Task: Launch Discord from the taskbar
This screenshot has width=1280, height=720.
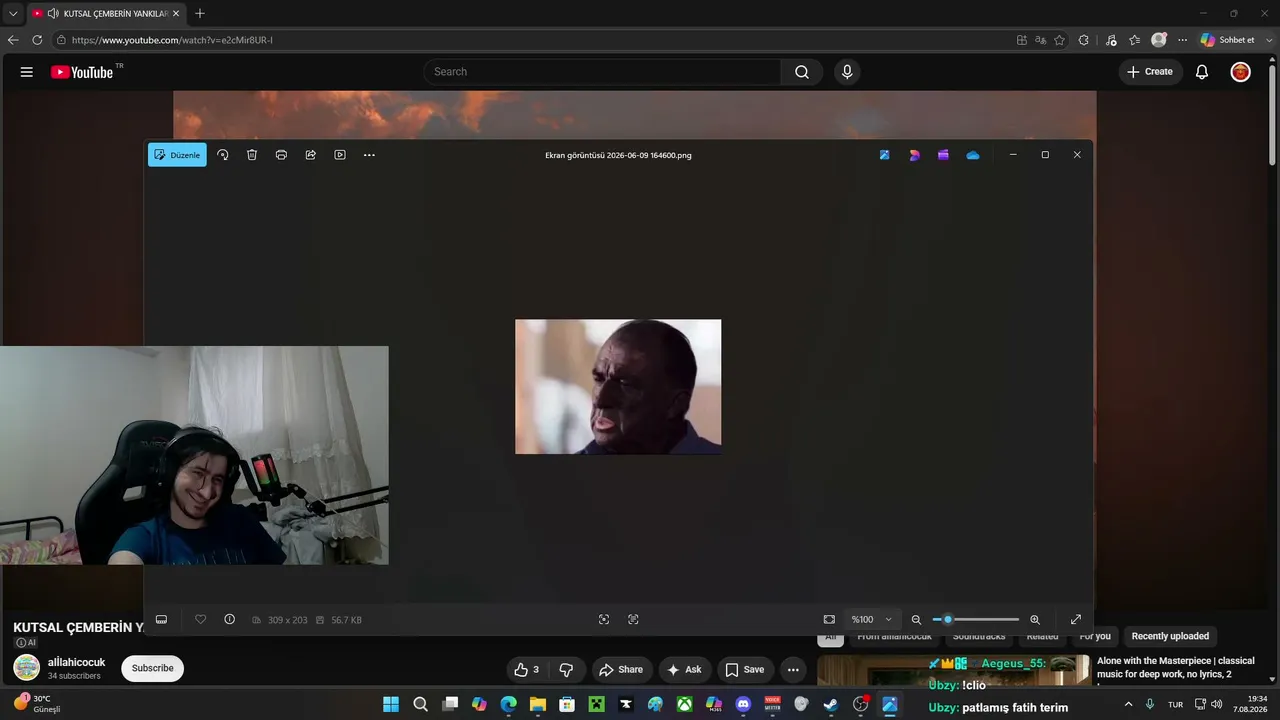Action: point(743,704)
